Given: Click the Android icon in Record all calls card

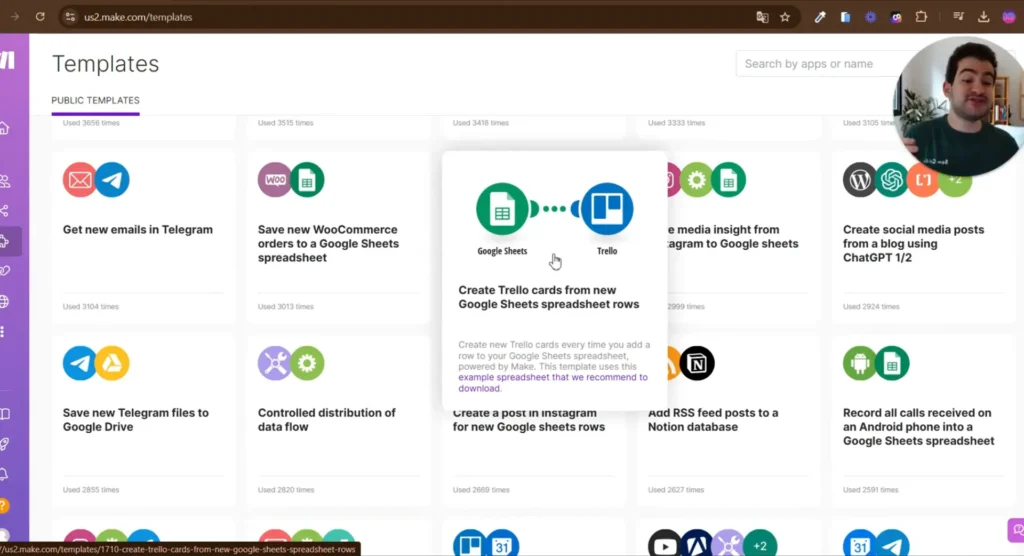Looking at the screenshot, I should pos(859,363).
